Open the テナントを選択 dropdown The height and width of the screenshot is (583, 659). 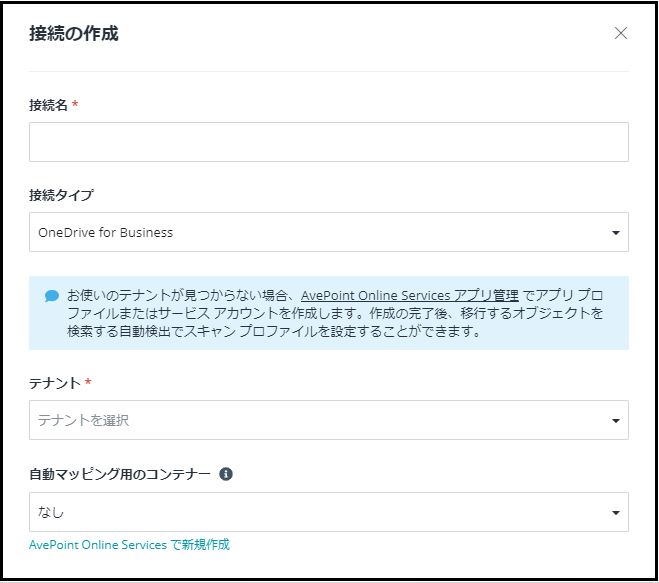coord(329,420)
